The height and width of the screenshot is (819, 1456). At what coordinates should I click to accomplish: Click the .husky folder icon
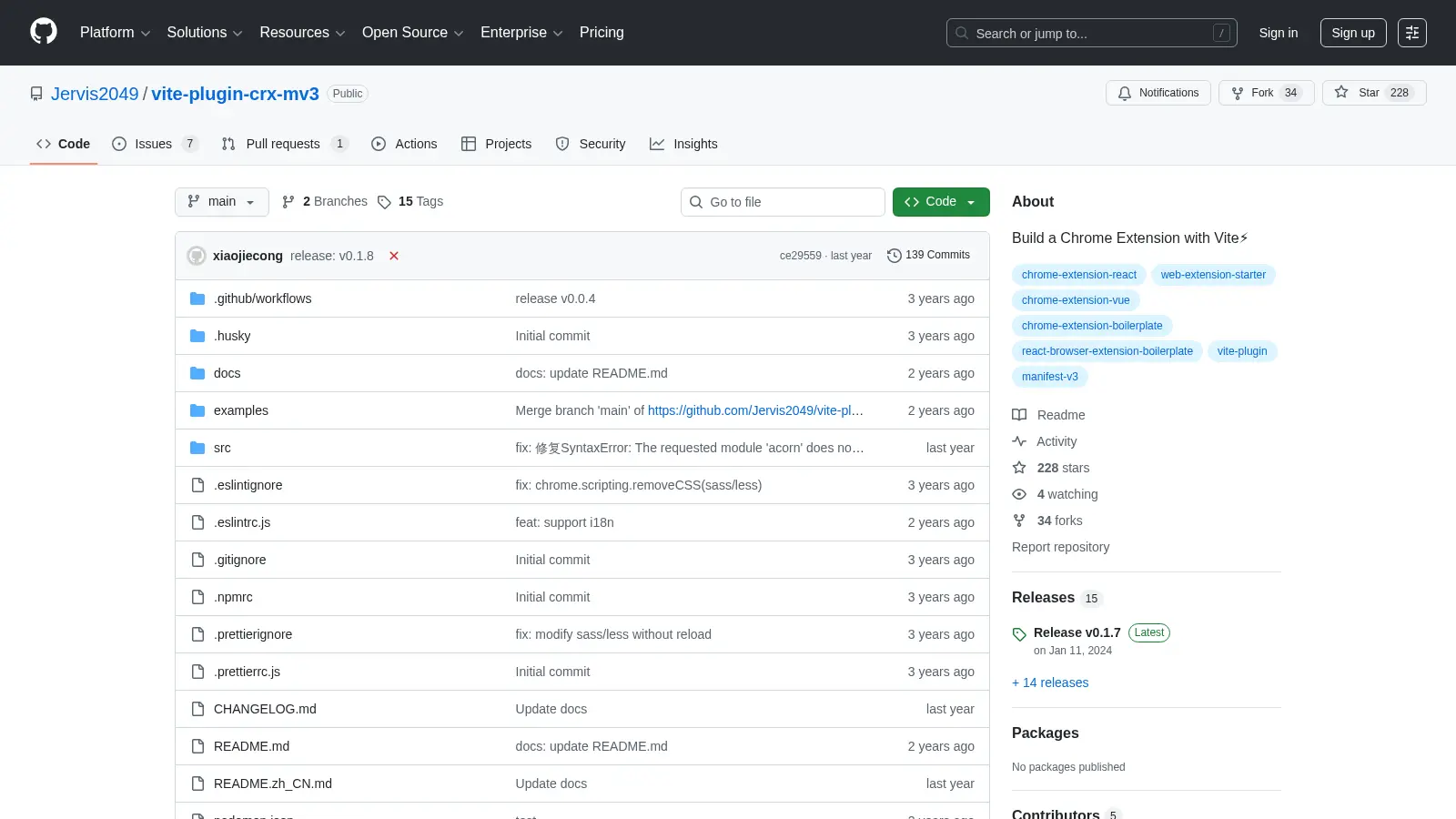pos(197,336)
